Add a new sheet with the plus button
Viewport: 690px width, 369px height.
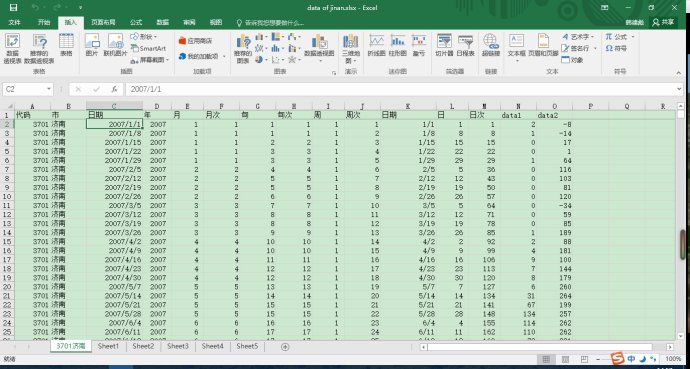click(x=285, y=347)
